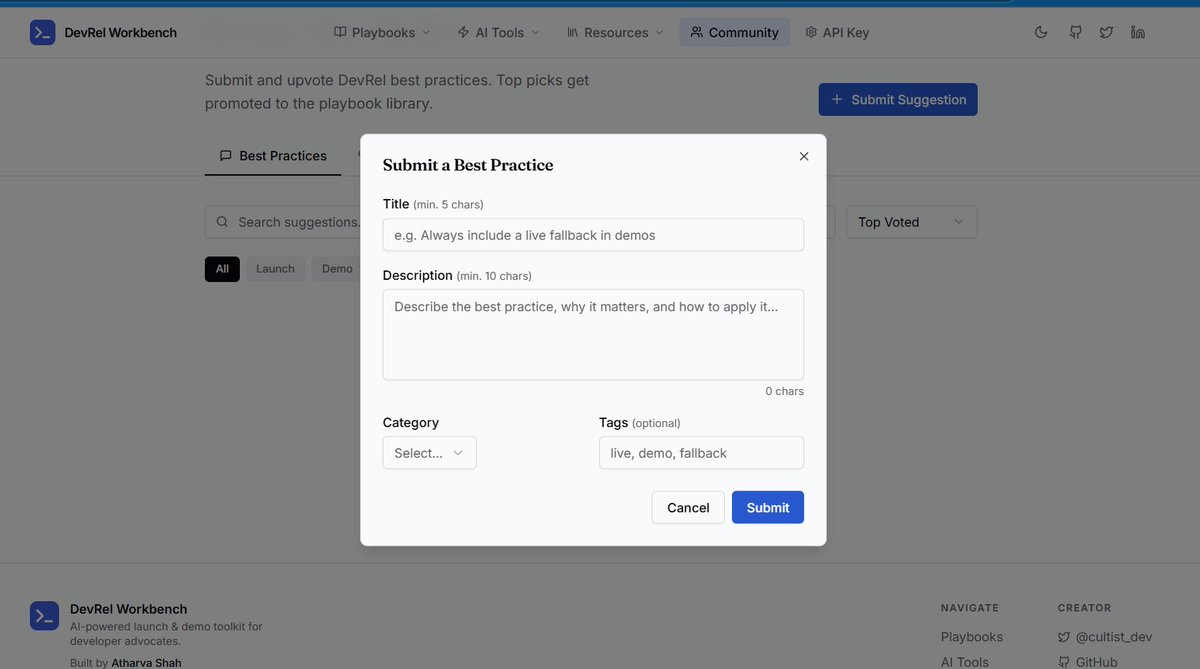The image size is (1200, 669).
Task: Expand the AI Tools navigation menu
Action: [x=498, y=32]
